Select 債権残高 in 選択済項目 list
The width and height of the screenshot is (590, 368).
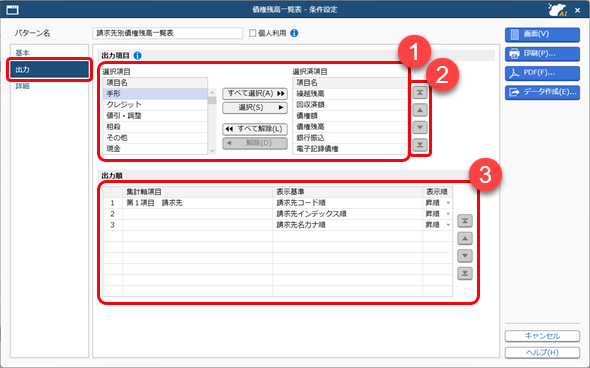tap(350, 127)
